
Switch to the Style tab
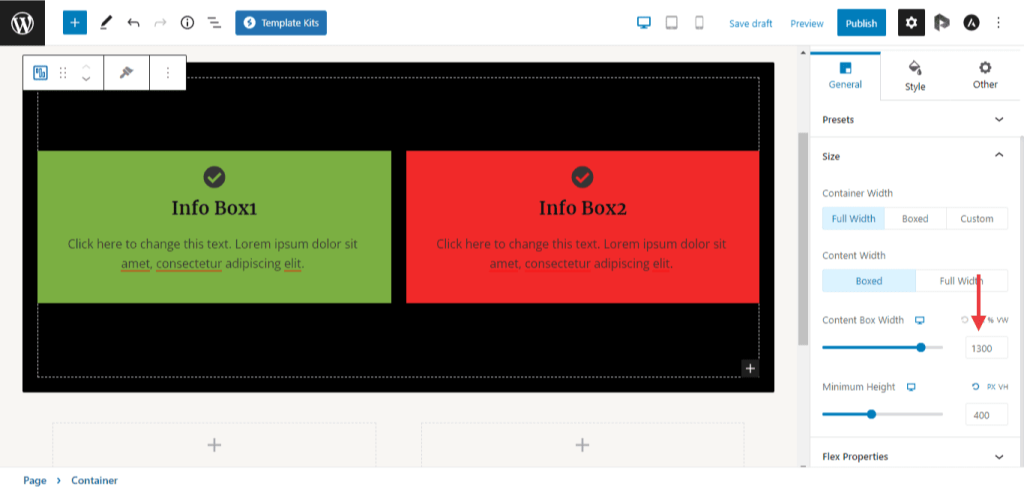pyautogui.click(x=915, y=76)
